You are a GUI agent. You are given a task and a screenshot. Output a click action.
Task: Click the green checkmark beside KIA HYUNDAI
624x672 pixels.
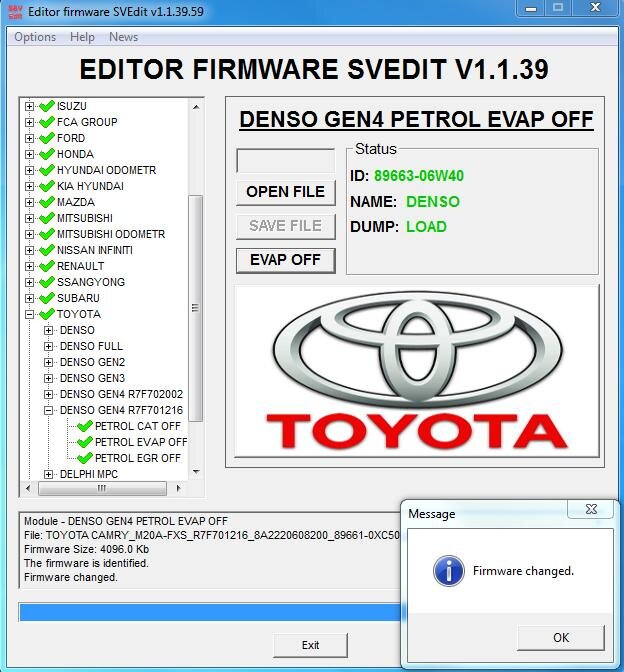(x=47, y=186)
